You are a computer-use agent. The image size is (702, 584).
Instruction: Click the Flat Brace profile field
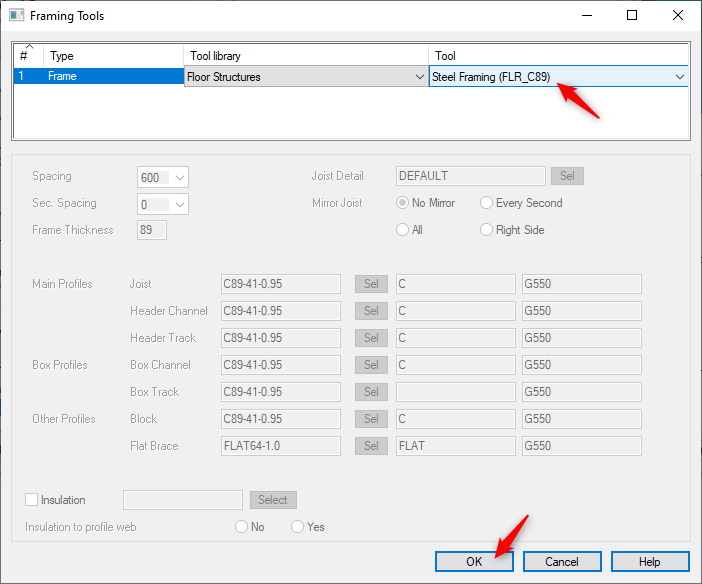(x=280, y=446)
